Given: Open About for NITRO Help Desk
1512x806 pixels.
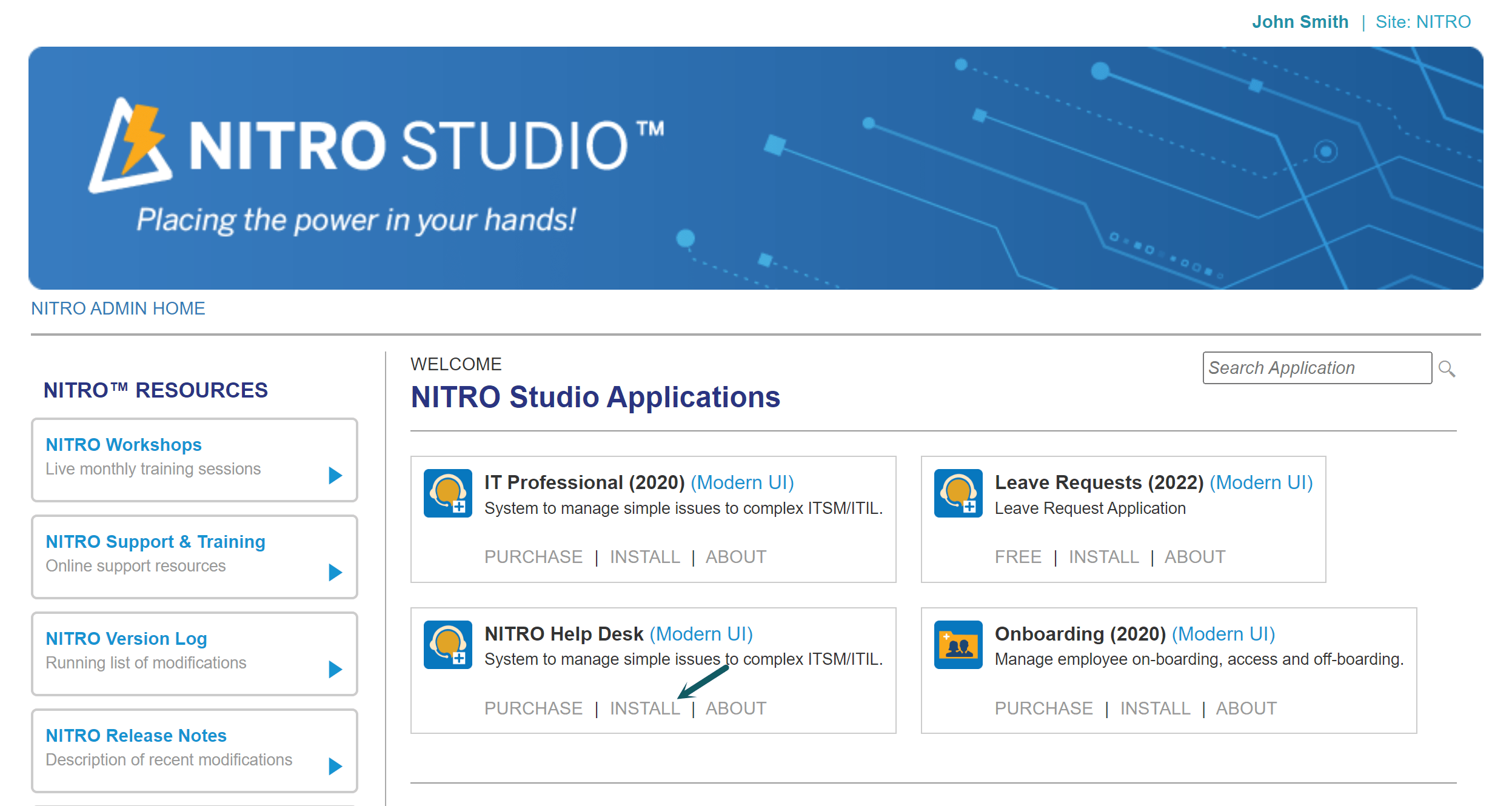Looking at the screenshot, I should [736, 708].
